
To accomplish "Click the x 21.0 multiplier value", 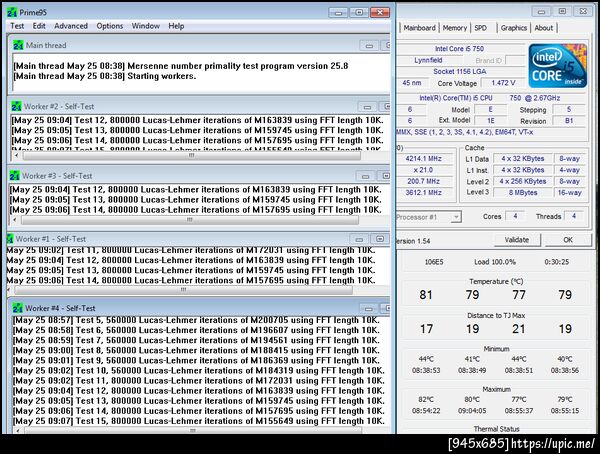I will click(x=424, y=170).
